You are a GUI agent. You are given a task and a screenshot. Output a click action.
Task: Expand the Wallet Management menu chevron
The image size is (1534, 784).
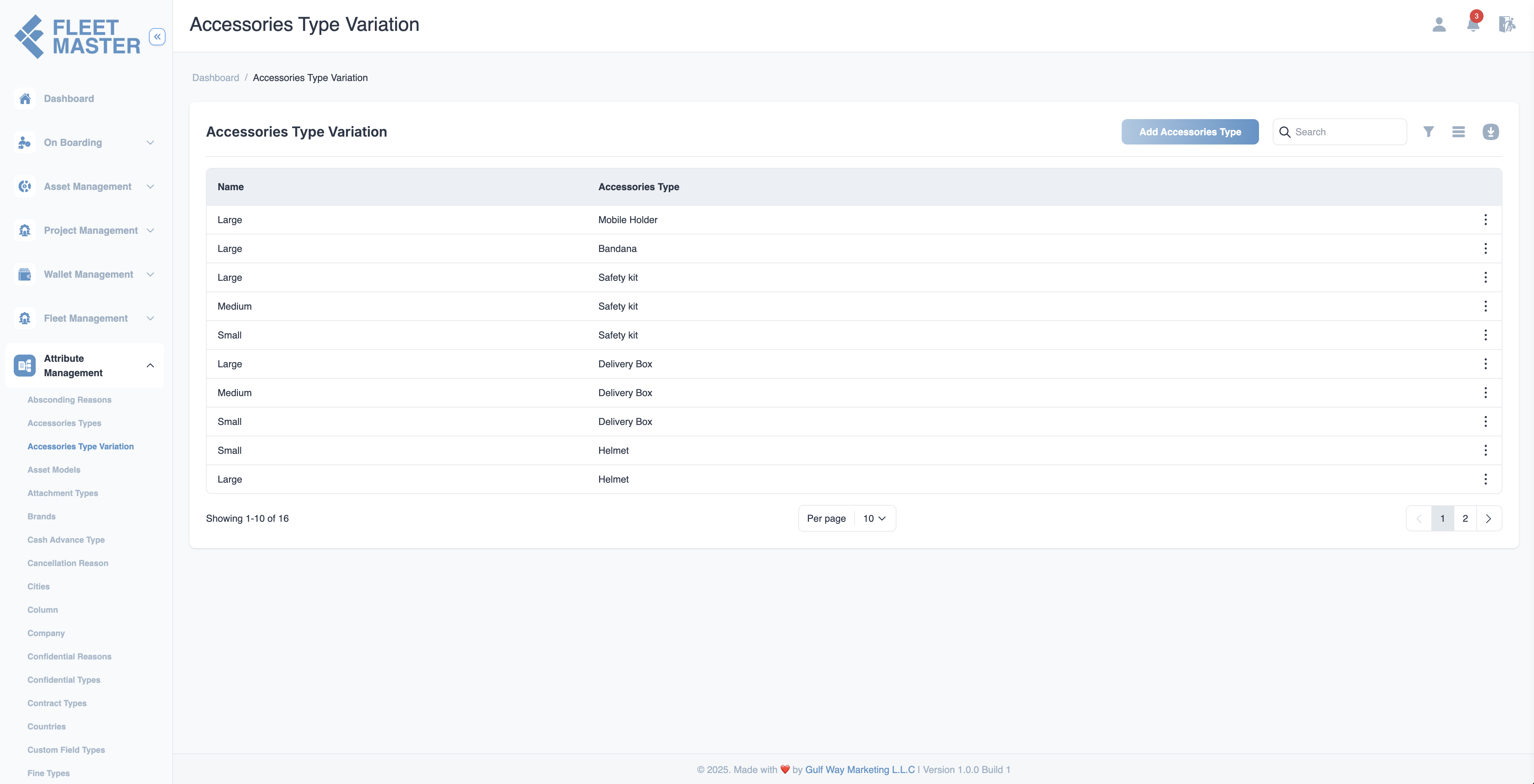point(150,274)
